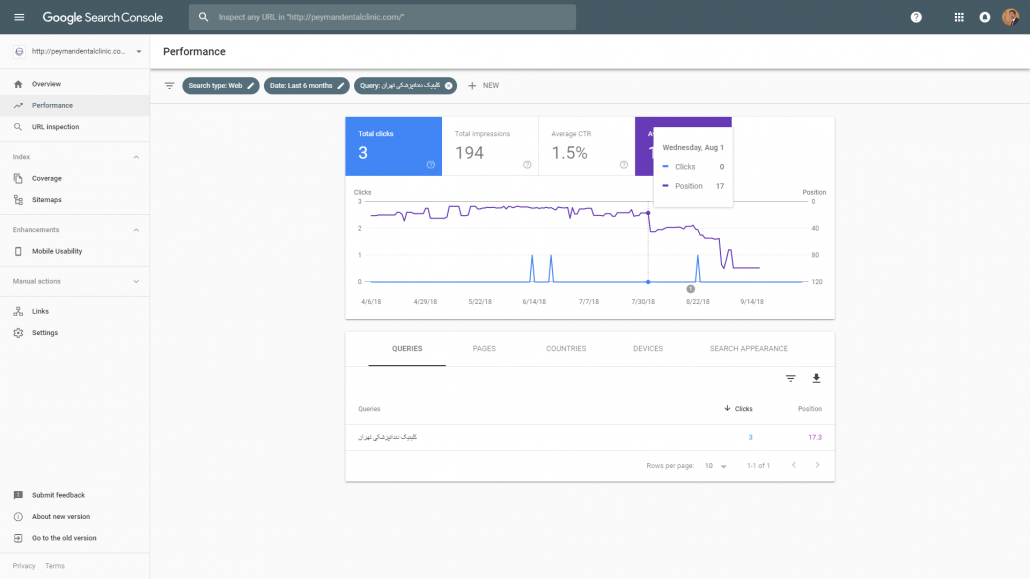The width and height of the screenshot is (1030, 579).
Task: Open the hamburger main menu
Action: pyautogui.click(x=19, y=17)
